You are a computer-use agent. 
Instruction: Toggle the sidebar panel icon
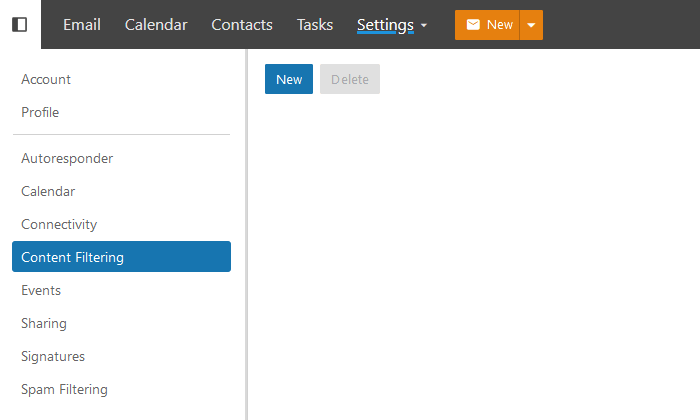click(x=19, y=24)
